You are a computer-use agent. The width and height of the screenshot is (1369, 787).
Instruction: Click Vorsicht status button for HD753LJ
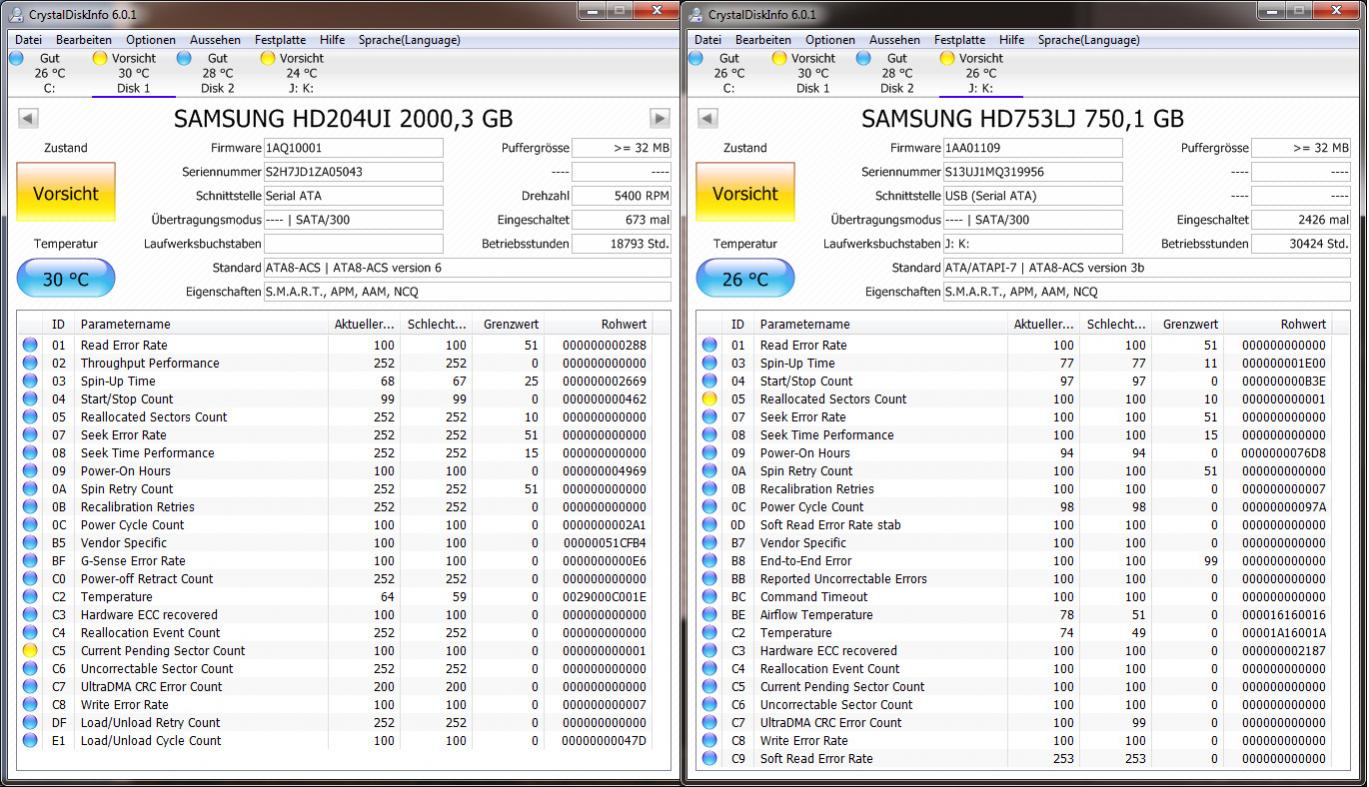745,193
